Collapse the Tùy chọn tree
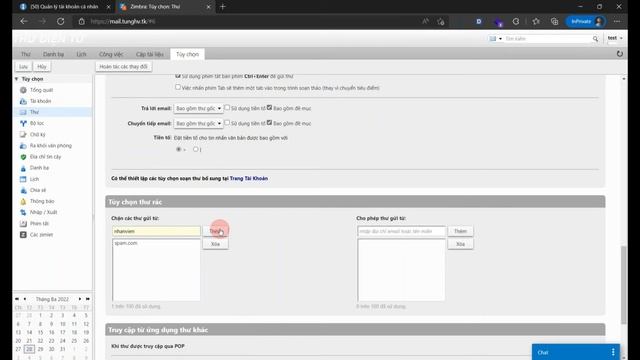The image size is (640, 360). (17, 79)
